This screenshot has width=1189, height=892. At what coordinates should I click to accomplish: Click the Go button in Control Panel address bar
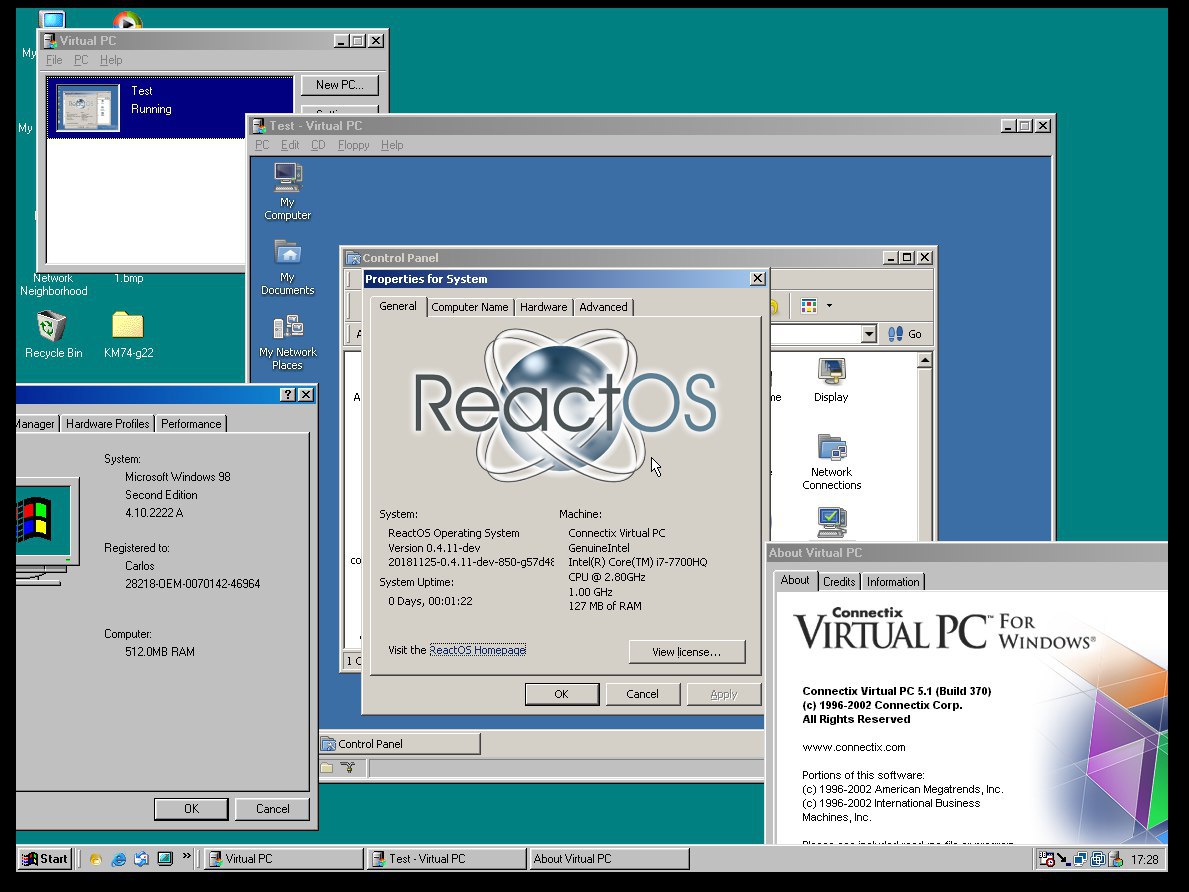(905, 334)
